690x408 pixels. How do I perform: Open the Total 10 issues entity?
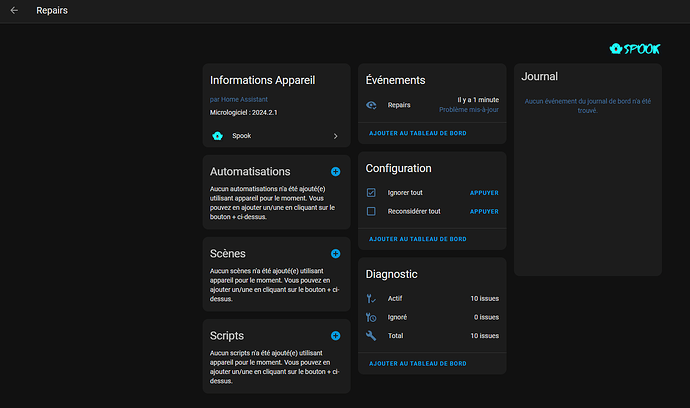[x=432, y=335]
